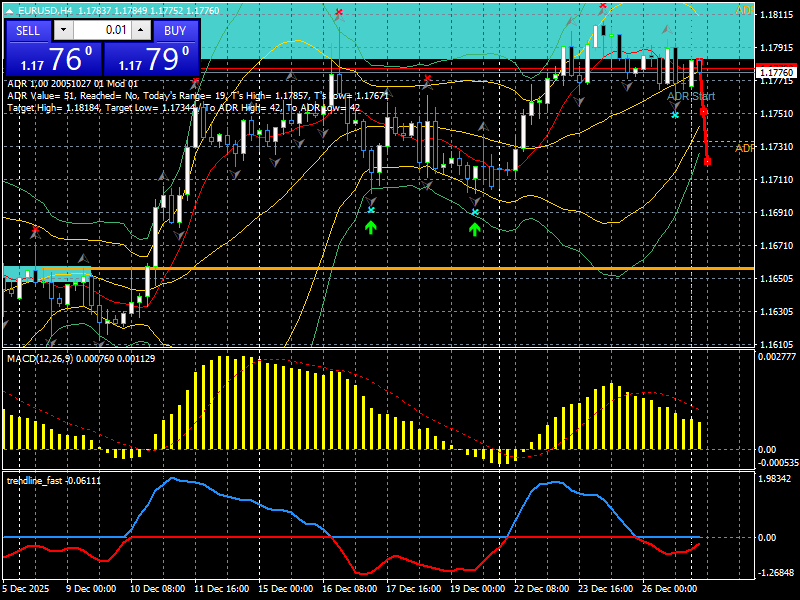Select the green up arrow near 19 Dec 00:00

click(475, 230)
